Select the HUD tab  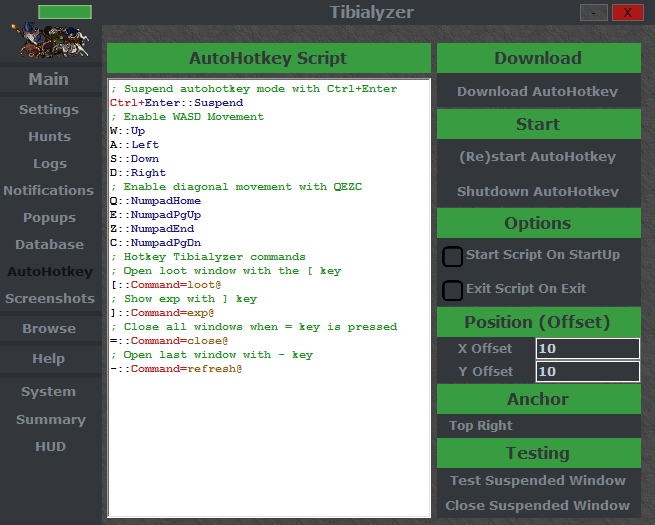(51, 446)
